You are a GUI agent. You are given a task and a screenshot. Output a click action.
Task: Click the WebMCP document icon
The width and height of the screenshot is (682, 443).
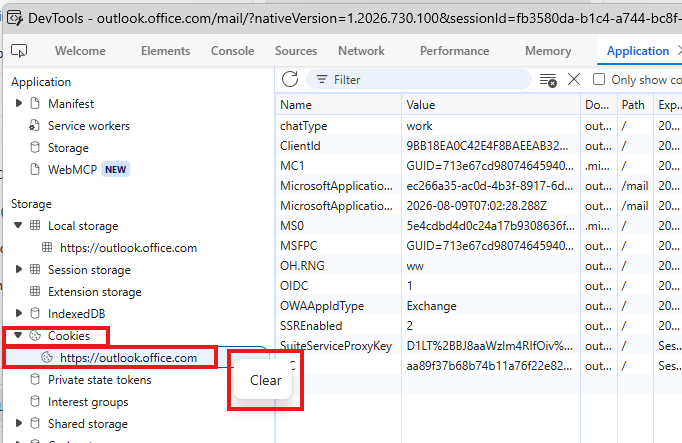35,169
